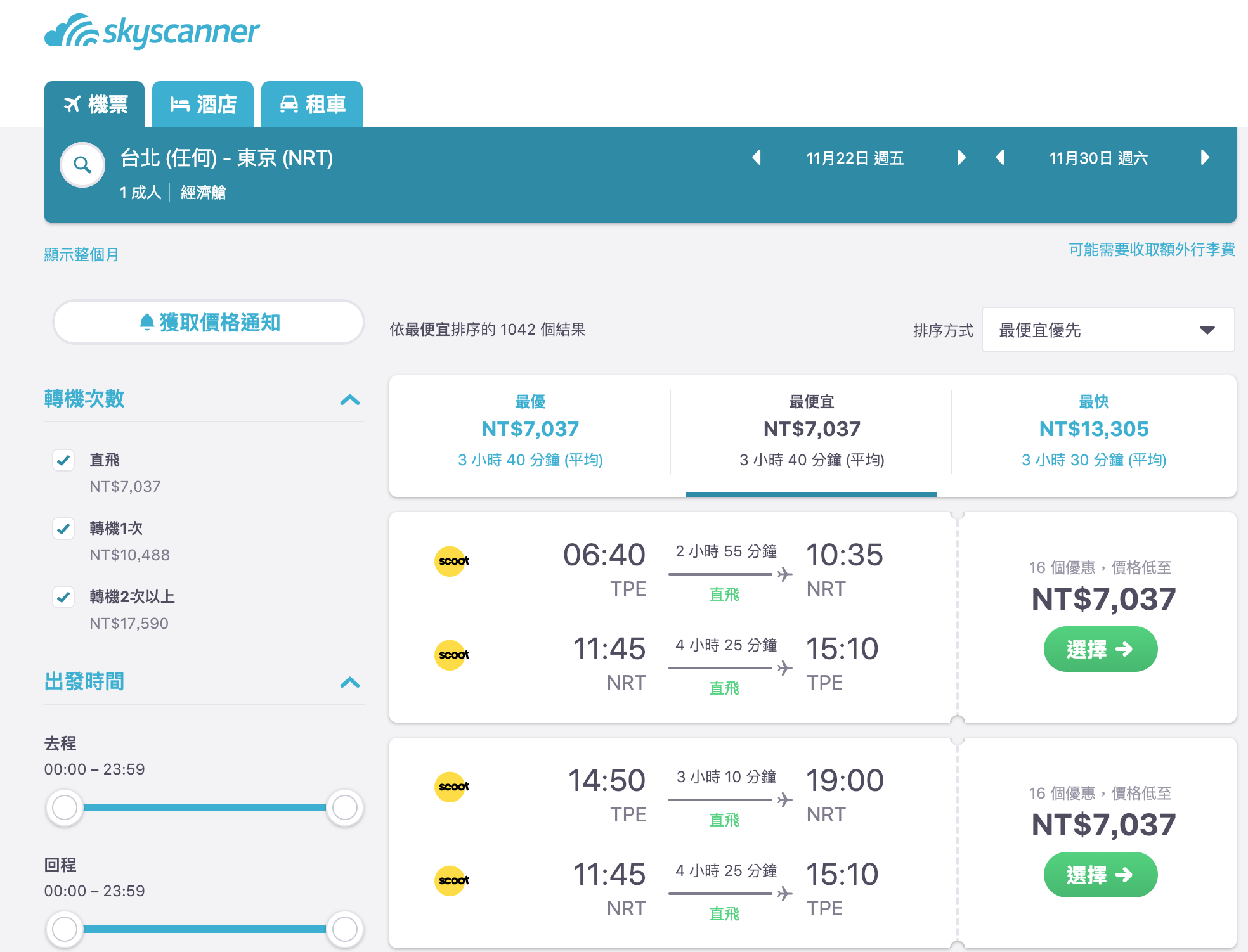Toggle the 轉機1次 one-stop checkbox
Viewport: 1248px width, 952px height.
pyautogui.click(x=63, y=529)
